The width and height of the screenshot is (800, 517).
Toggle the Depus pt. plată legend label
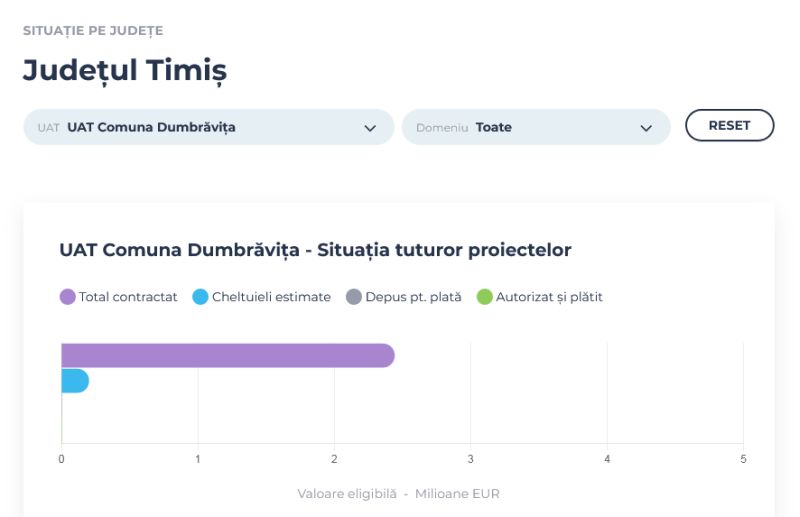point(413,297)
